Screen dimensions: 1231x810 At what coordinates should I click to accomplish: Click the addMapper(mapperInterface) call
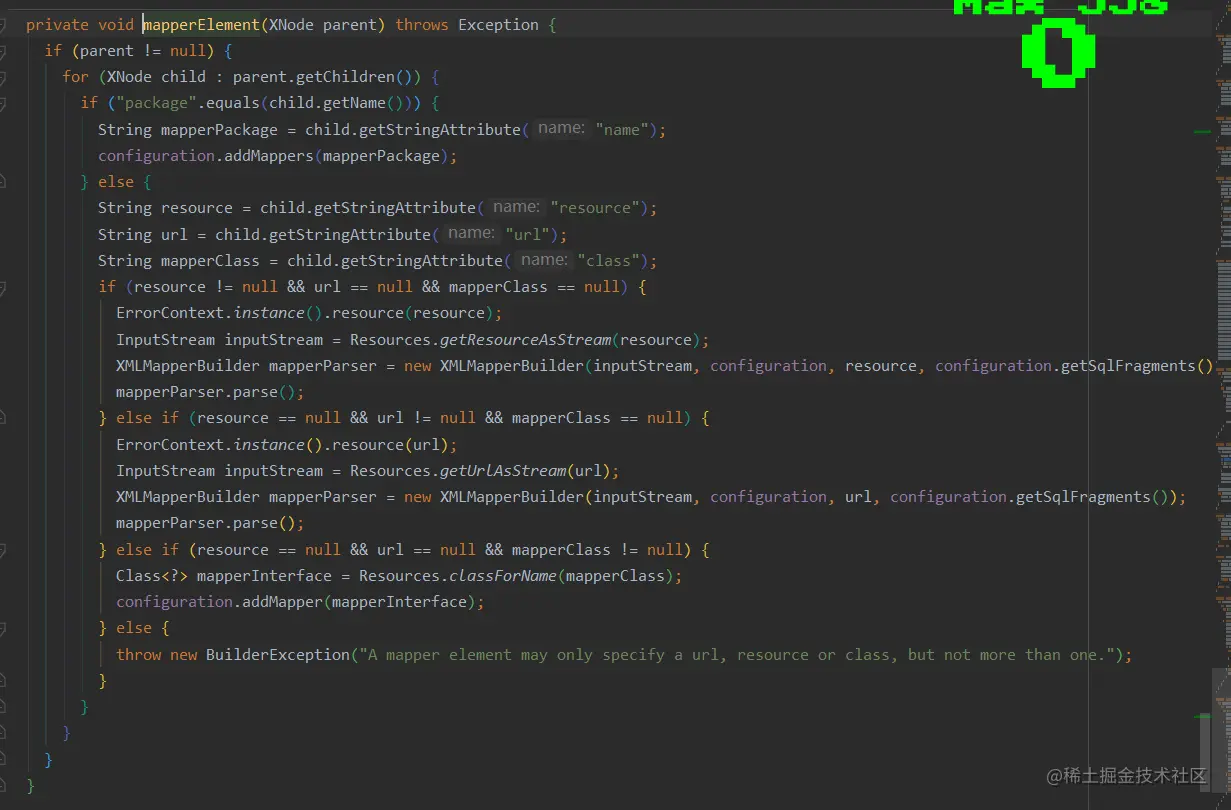[359, 602]
